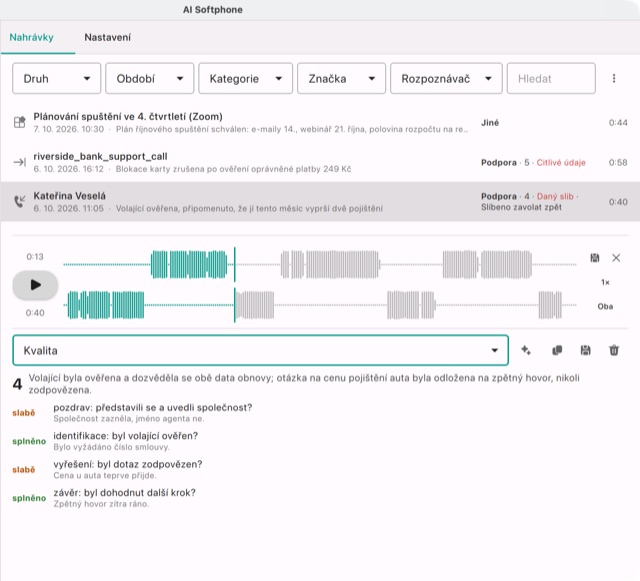This screenshot has height=581, width=640.
Task: Open the Druh filter dropdown
Action: pos(56,78)
